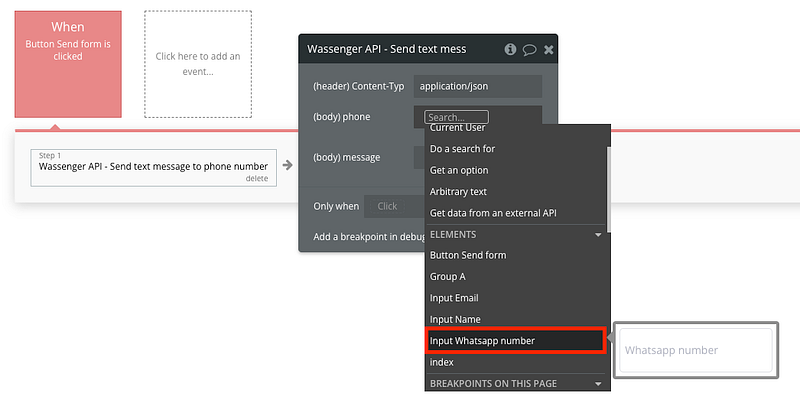Open the comment bubble icon in dialog header

(529, 48)
